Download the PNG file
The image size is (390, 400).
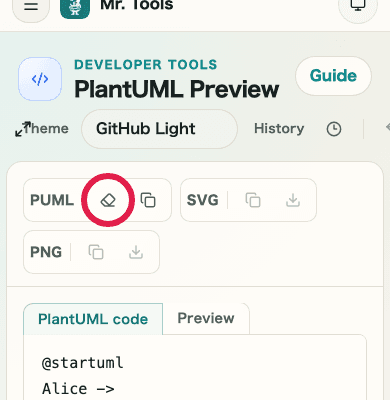[x=136, y=252]
